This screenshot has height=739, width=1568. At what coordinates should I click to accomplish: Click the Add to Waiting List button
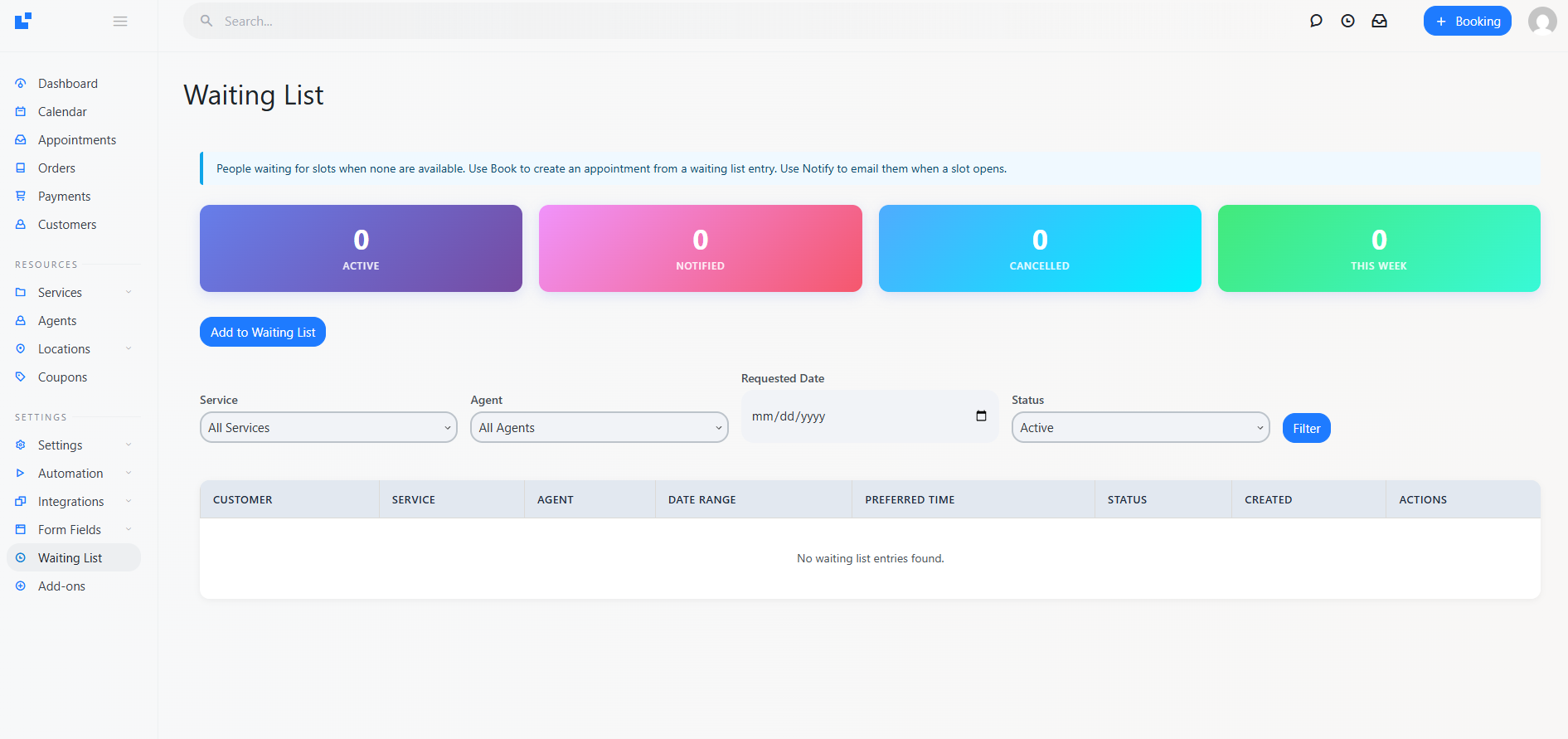263,332
